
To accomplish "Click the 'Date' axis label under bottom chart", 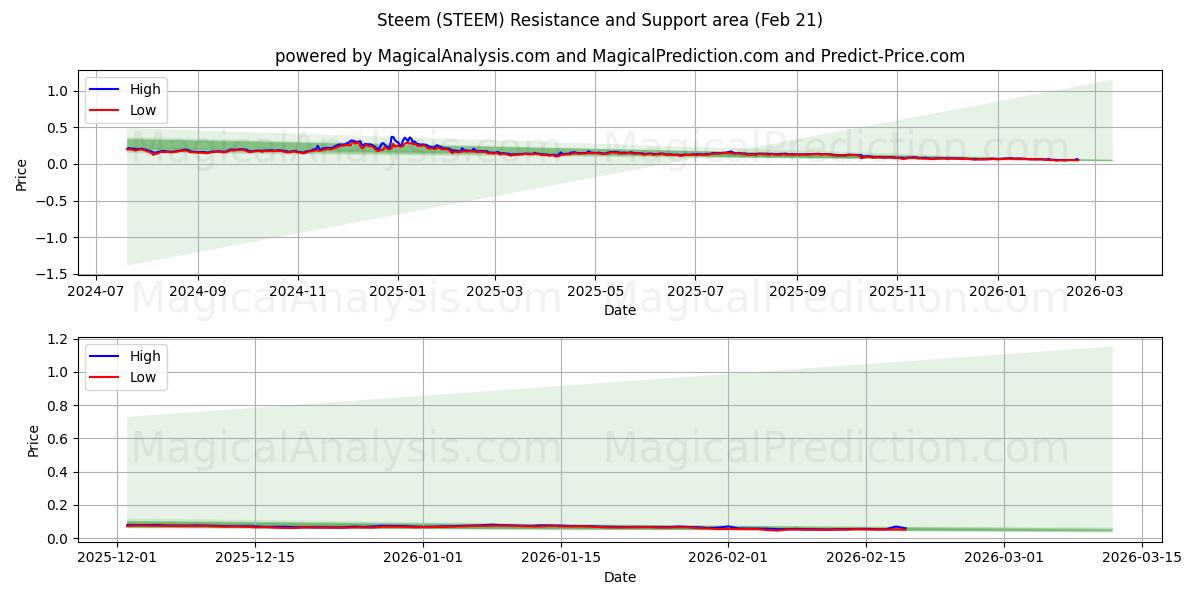I will tap(620, 577).
